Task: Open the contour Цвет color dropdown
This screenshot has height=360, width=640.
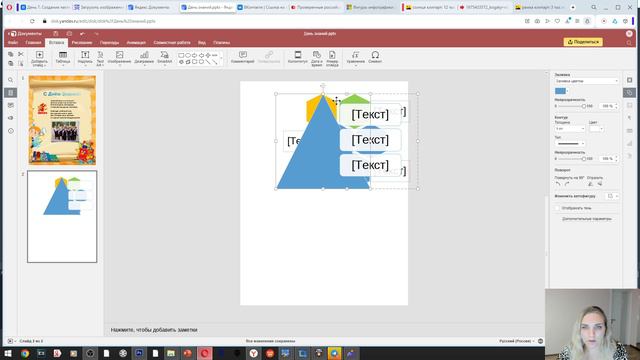Action: [596, 129]
